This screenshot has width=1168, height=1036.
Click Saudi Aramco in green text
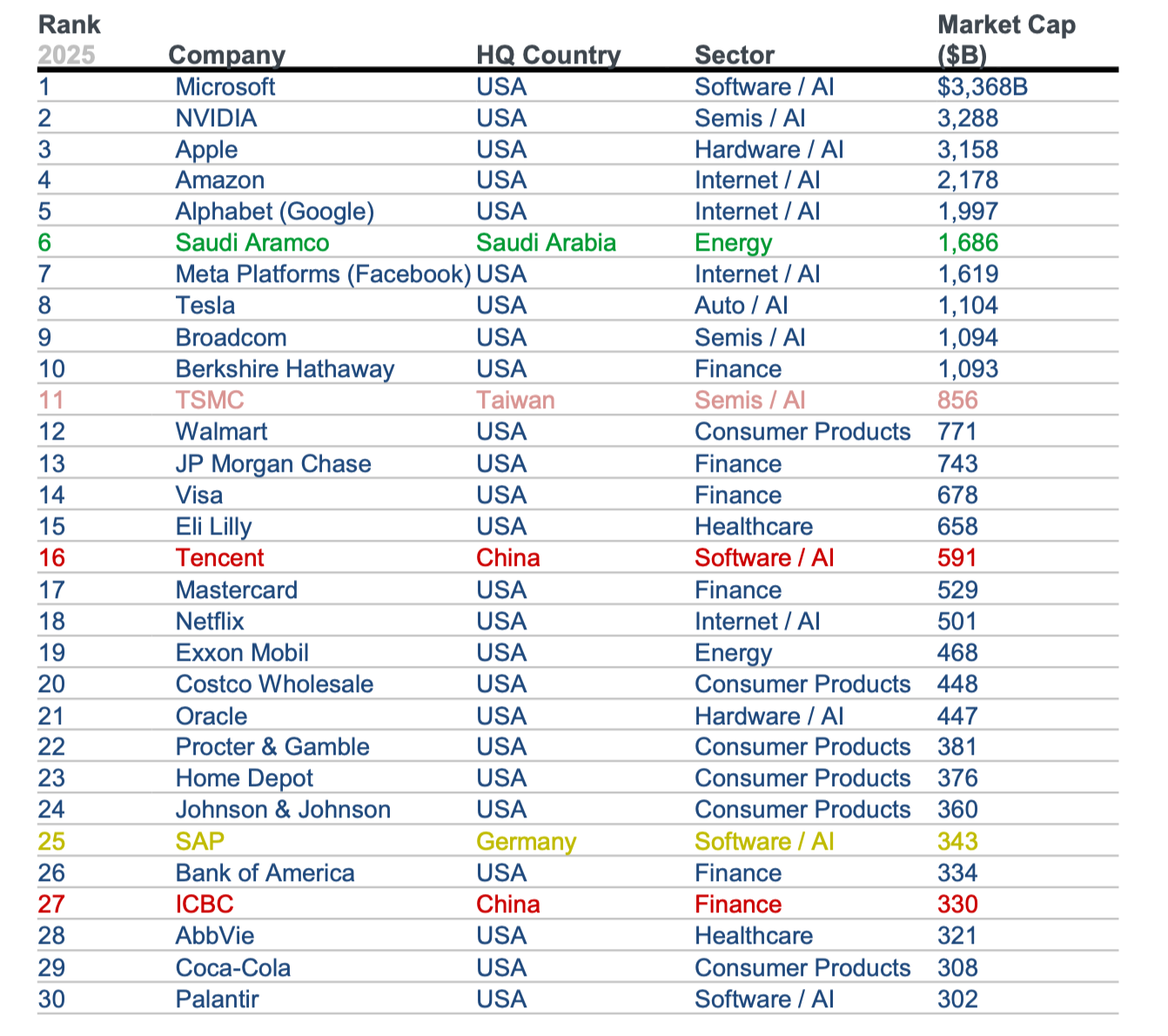pyautogui.click(x=252, y=243)
